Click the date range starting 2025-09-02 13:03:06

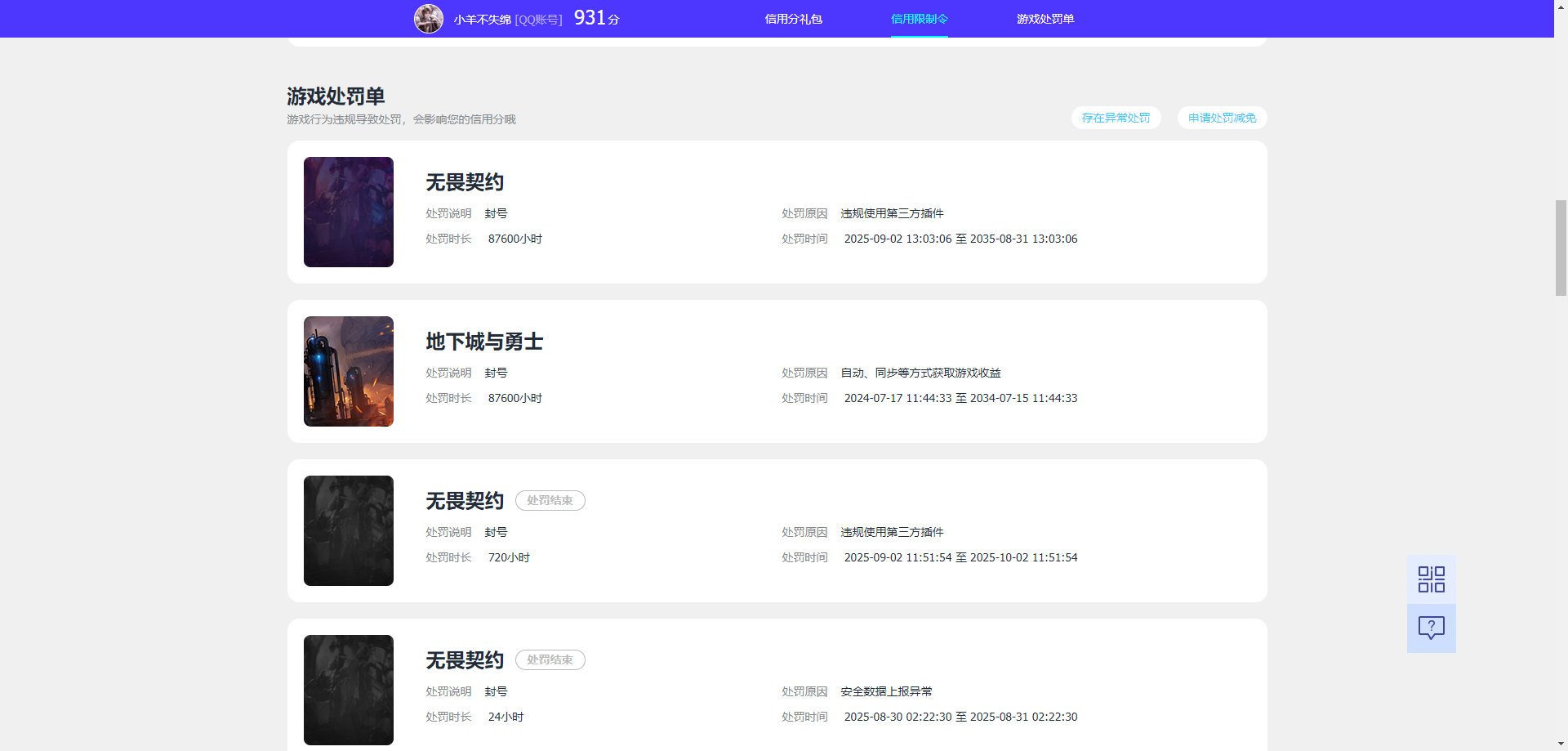point(961,239)
